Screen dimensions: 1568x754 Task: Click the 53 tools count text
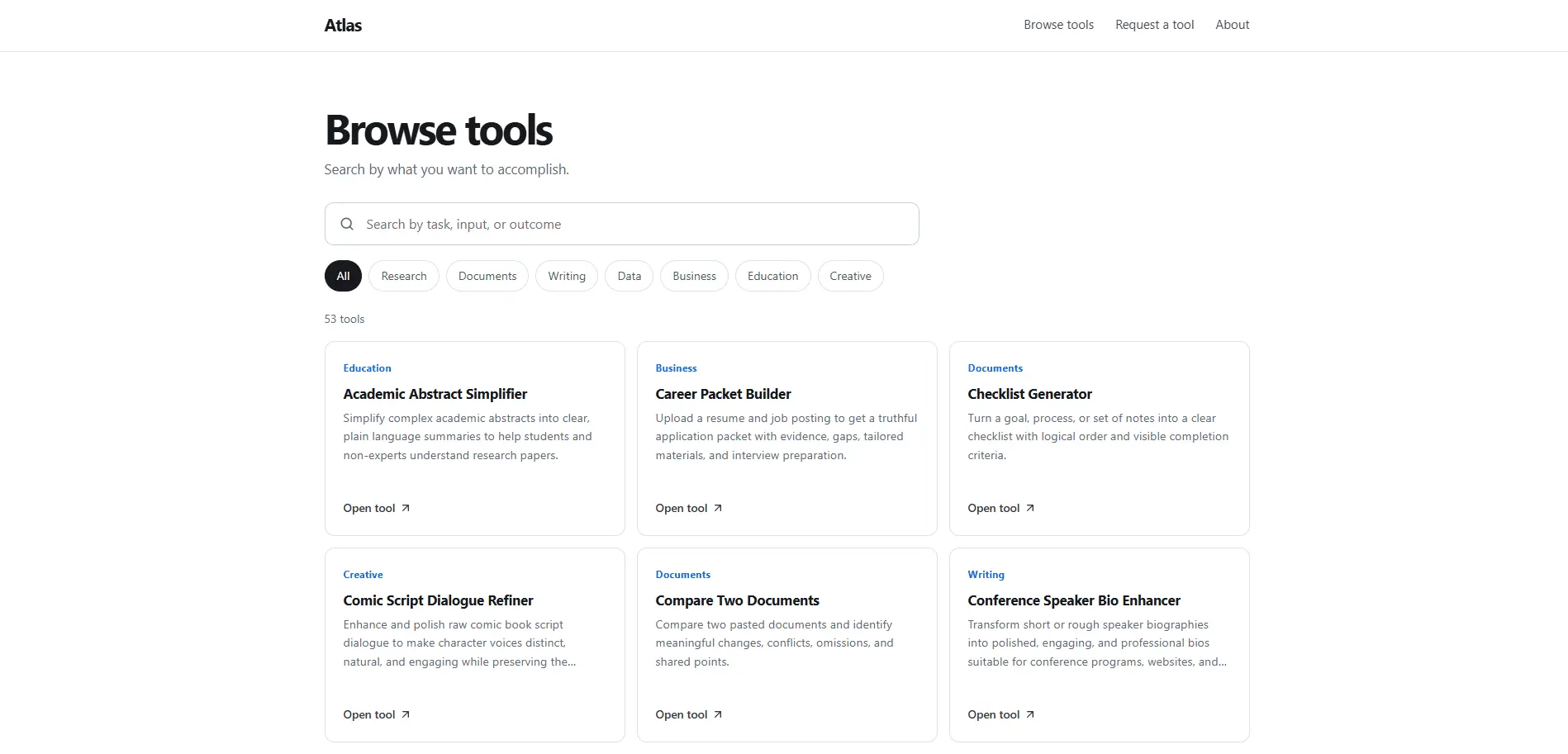[344, 319]
